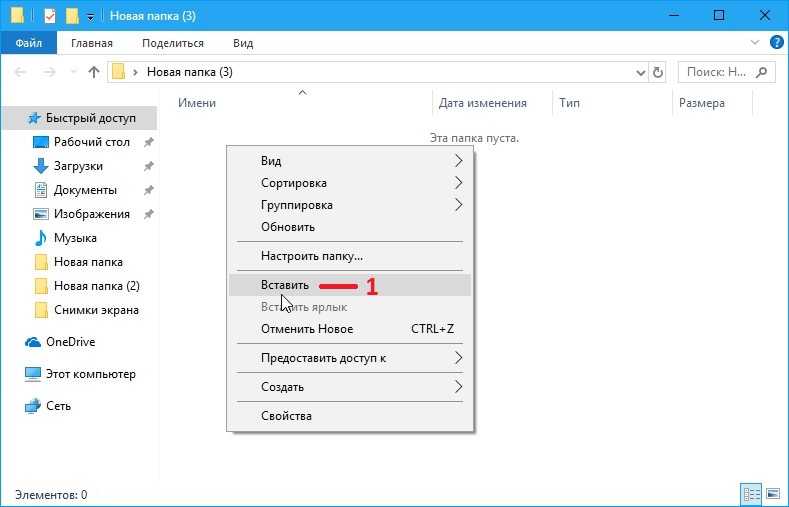The height and width of the screenshot is (507, 789).
Task: Open the Сортировка submenu
Action: (x=350, y=183)
